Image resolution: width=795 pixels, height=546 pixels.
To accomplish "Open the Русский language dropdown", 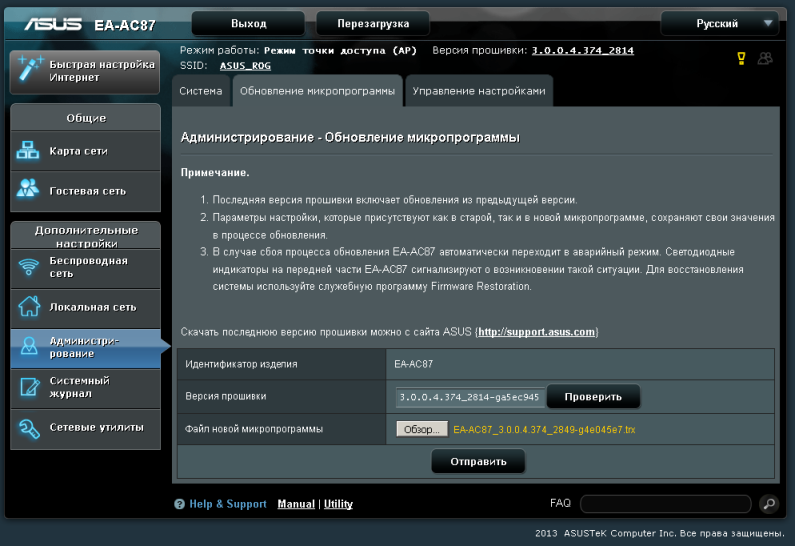I will 719,23.
